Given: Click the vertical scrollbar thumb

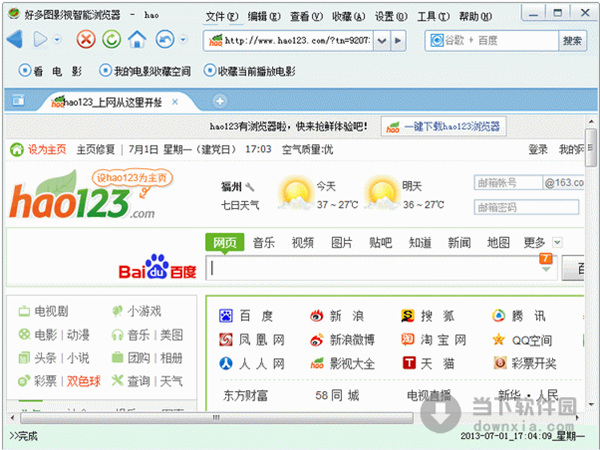Looking at the screenshot, I should click(591, 147).
